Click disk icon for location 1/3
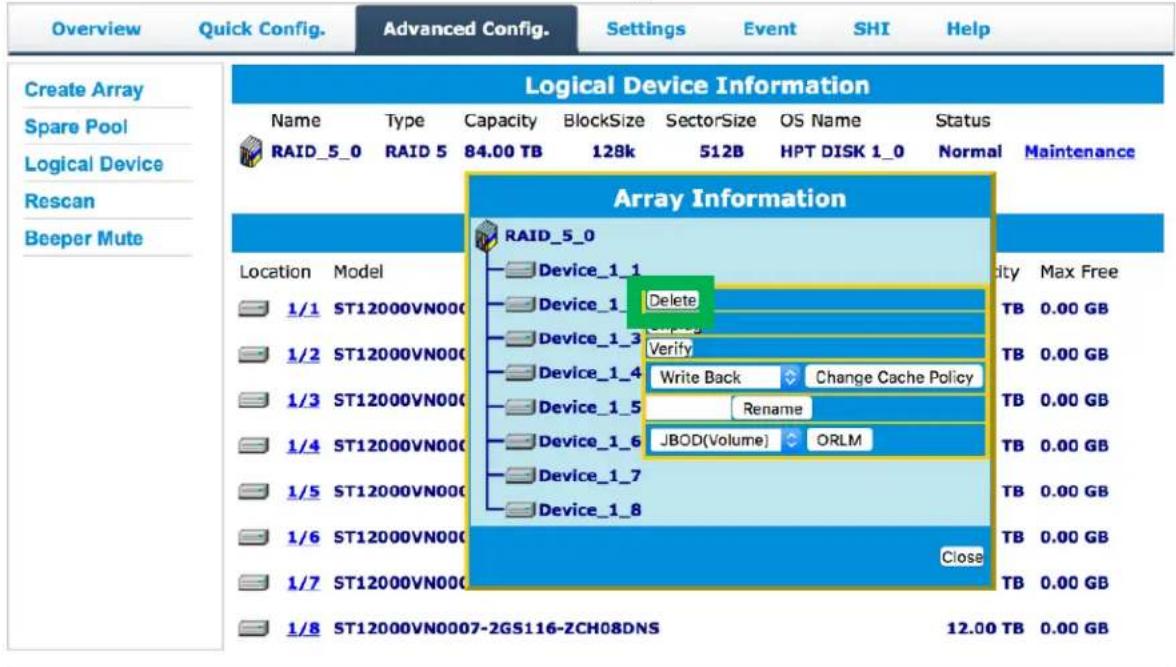Screen dimensions: 1176x667 (254, 400)
